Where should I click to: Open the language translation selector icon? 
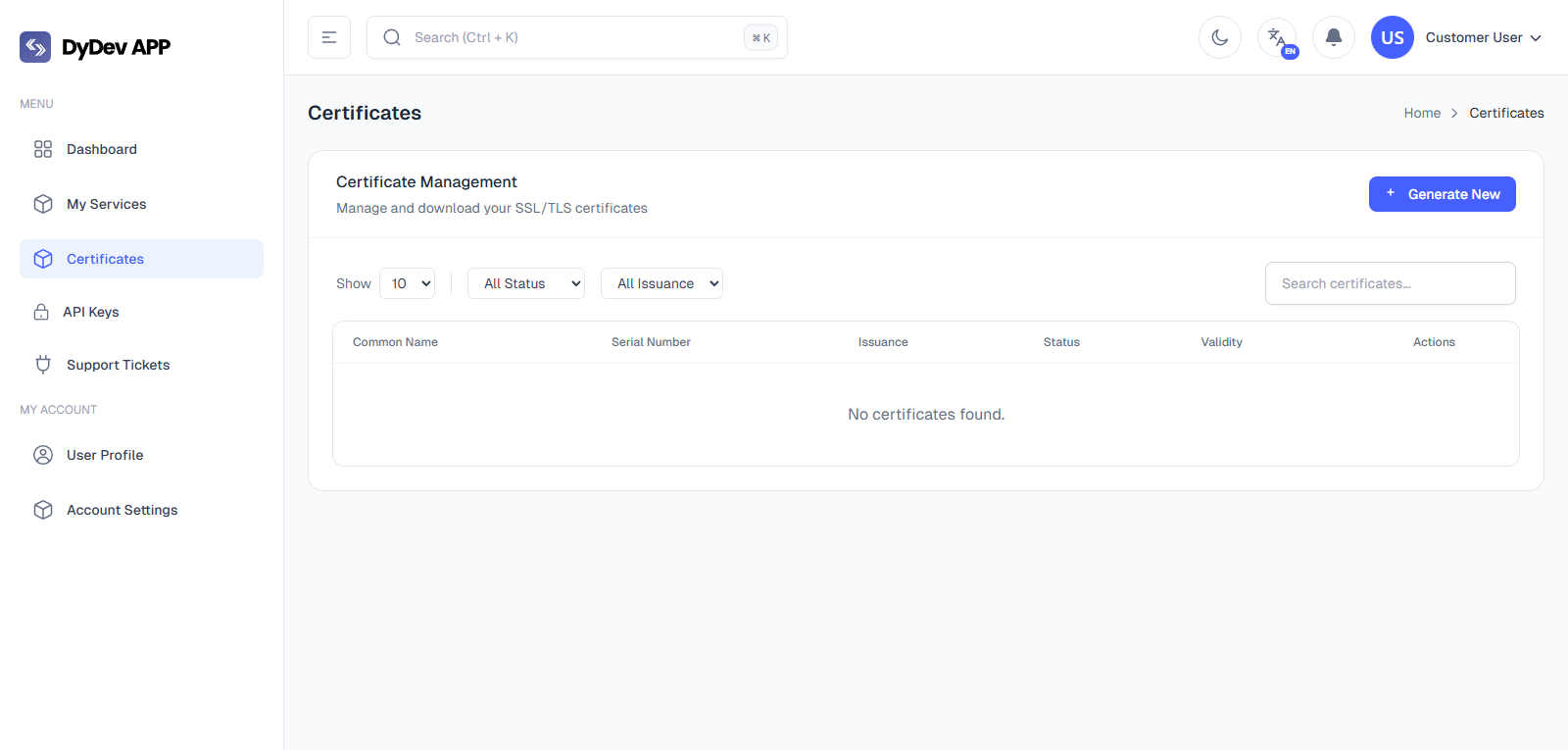coord(1277,37)
